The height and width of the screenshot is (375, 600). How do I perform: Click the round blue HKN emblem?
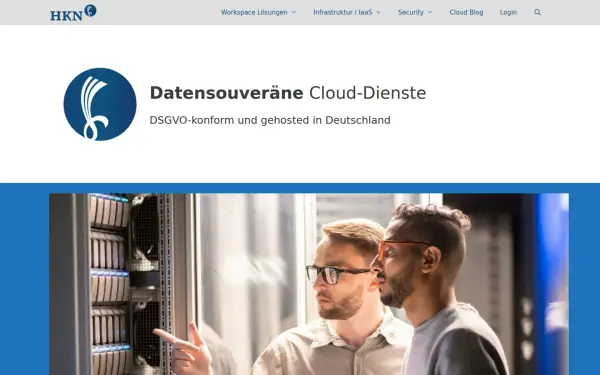click(100, 104)
